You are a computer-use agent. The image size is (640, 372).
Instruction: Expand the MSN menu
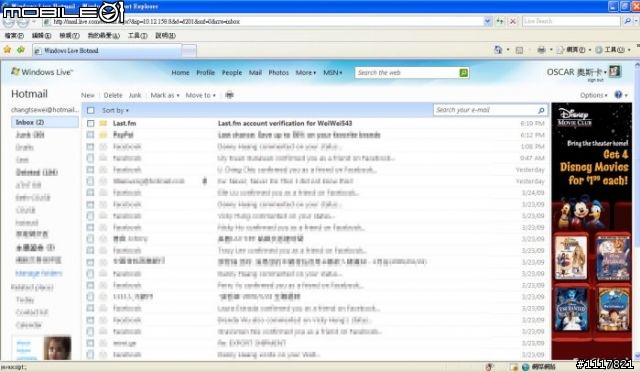tap(333, 72)
